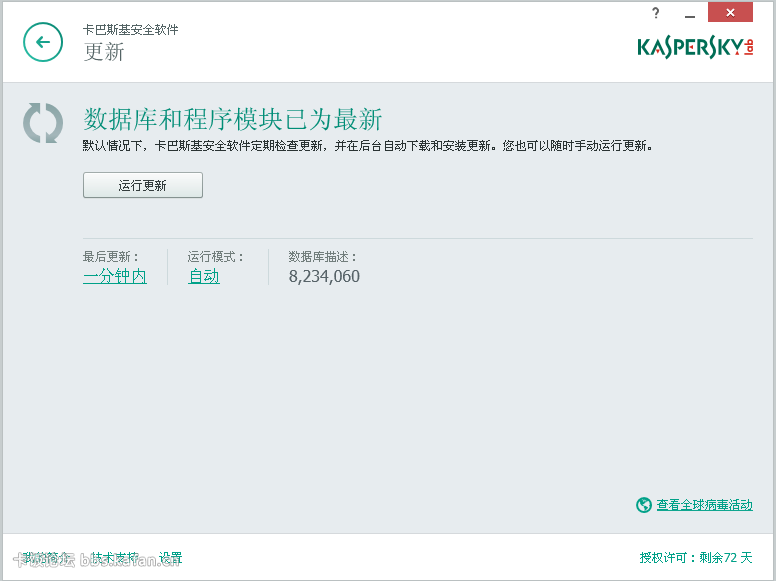Viewport: 776px width, 581px height.
Task: Close the Kaspersky update window
Action: 730,12
